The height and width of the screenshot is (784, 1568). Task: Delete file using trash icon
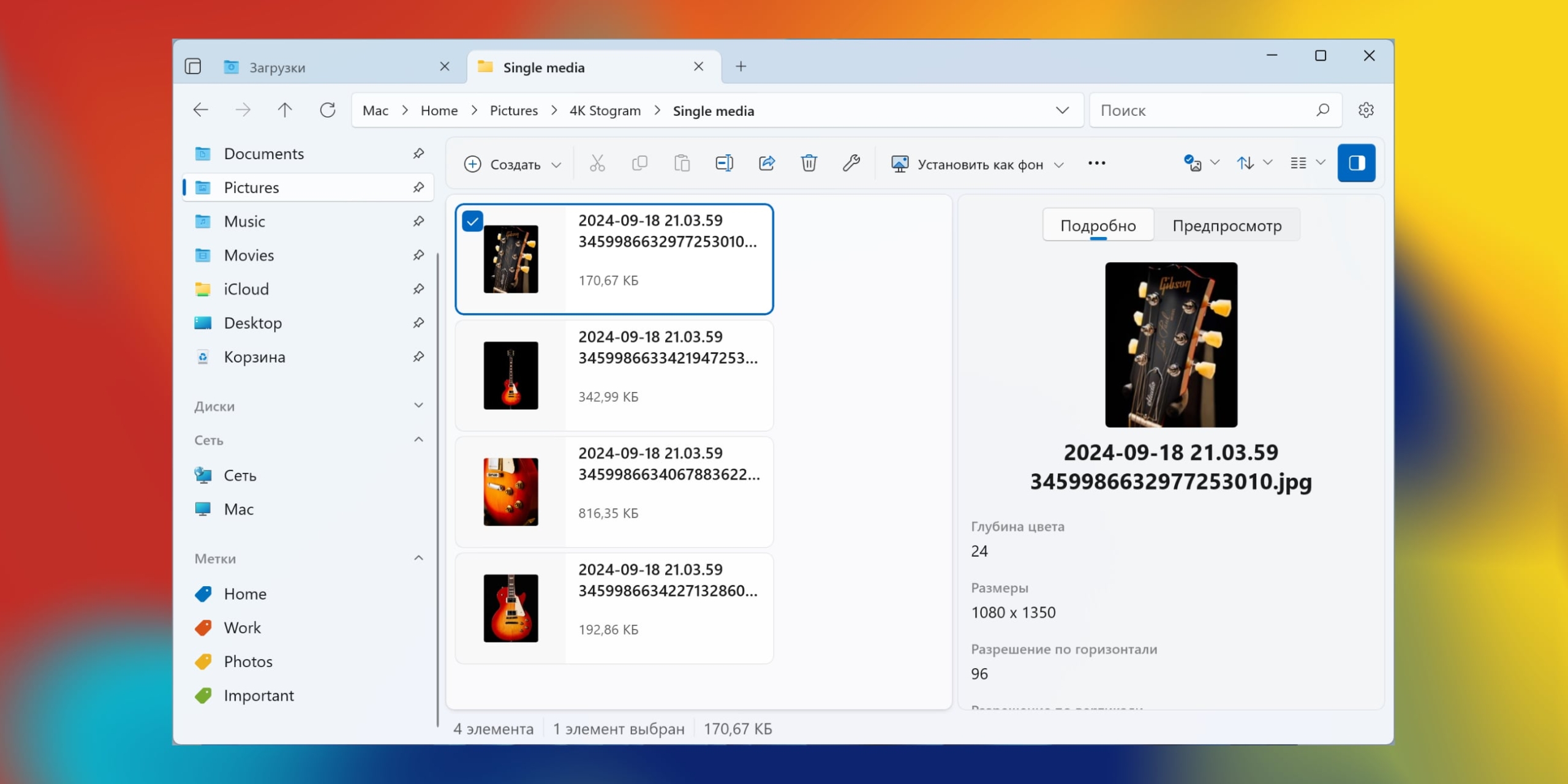[809, 164]
